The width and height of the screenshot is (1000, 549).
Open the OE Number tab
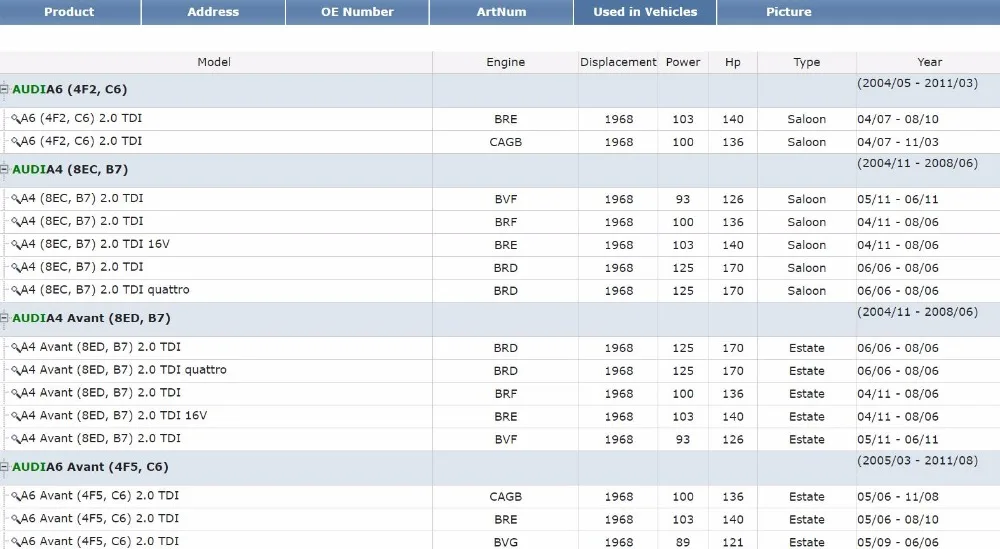357,12
